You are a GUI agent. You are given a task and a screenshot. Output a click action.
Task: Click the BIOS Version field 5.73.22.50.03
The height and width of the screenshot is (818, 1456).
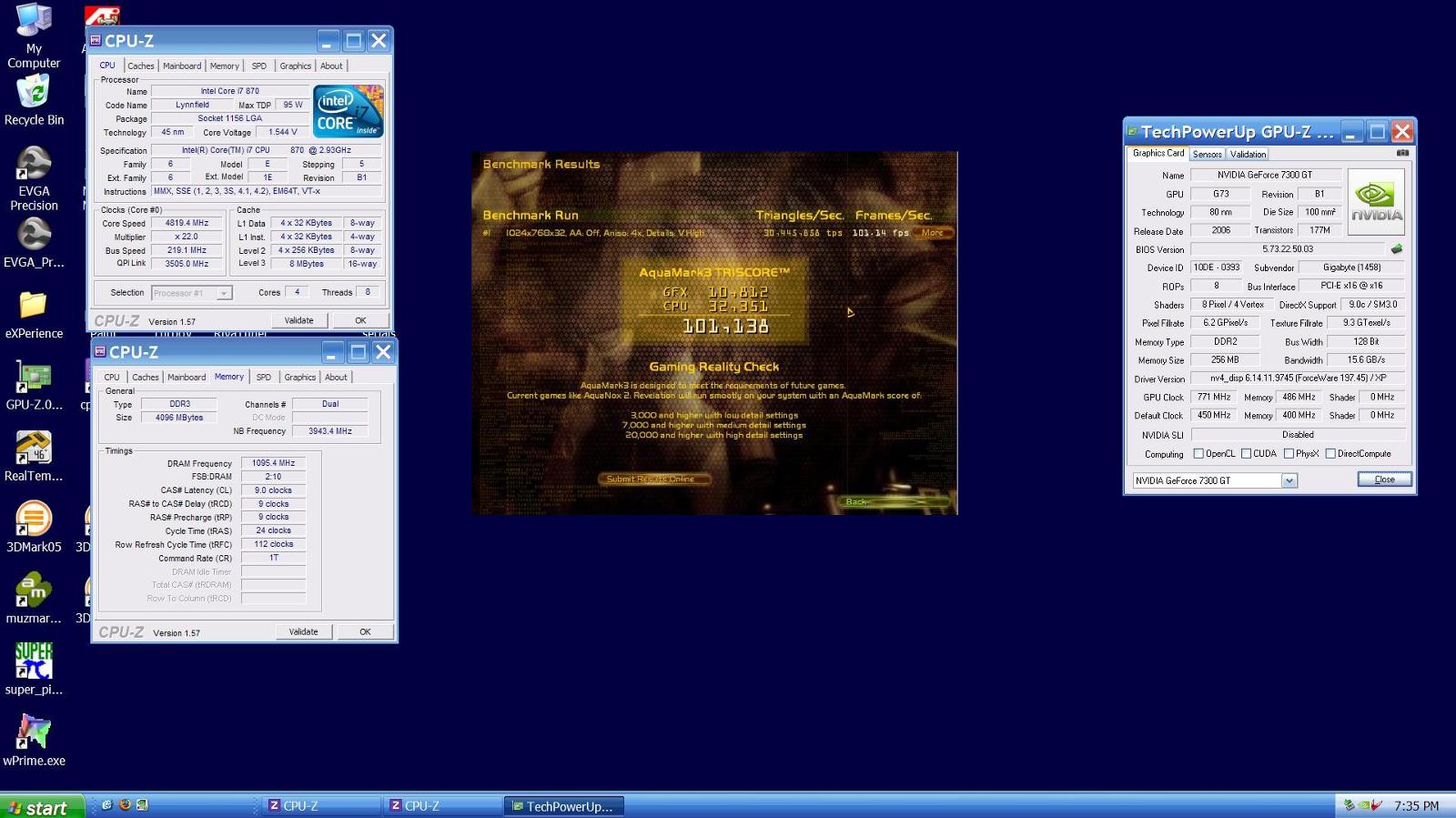pos(1287,248)
